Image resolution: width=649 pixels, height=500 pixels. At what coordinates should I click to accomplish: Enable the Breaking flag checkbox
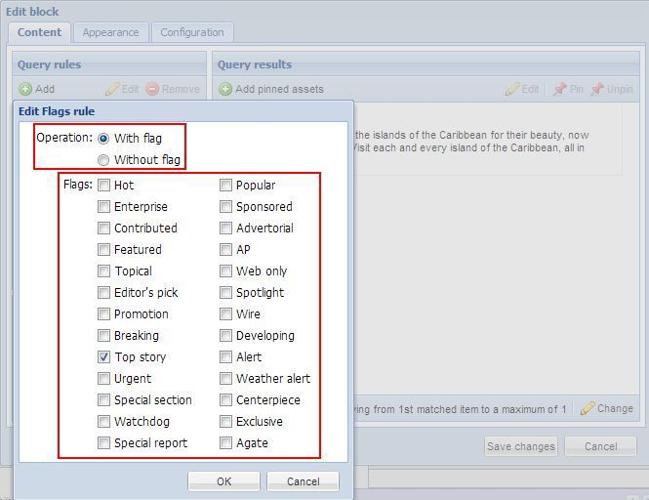point(104,336)
